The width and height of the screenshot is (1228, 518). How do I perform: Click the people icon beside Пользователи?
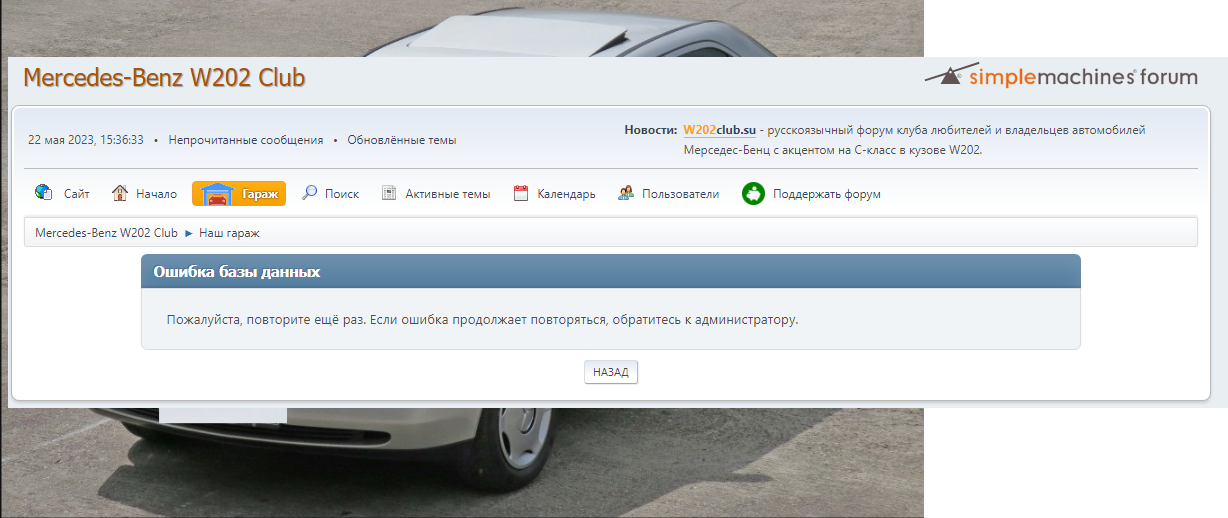click(626, 193)
